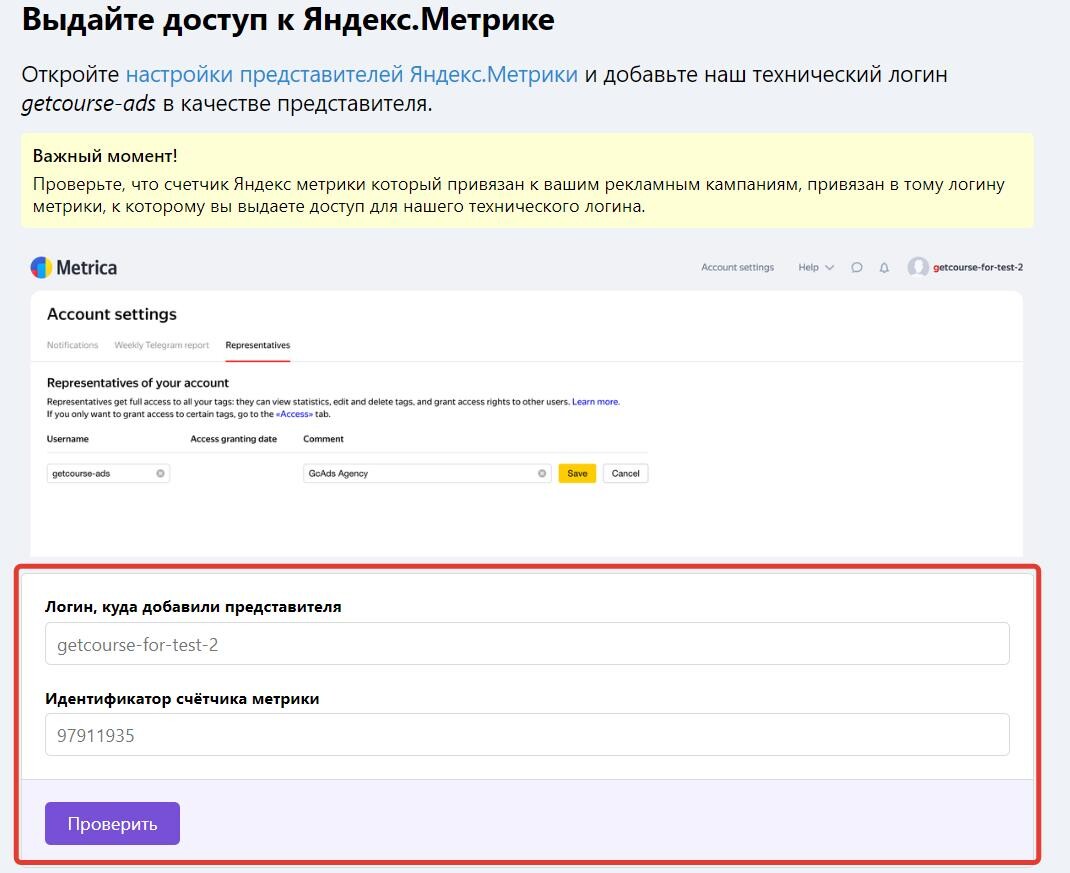Viewport: 1070px width, 873px height.
Task: Click the user avatar icon
Action: pos(918,267)
